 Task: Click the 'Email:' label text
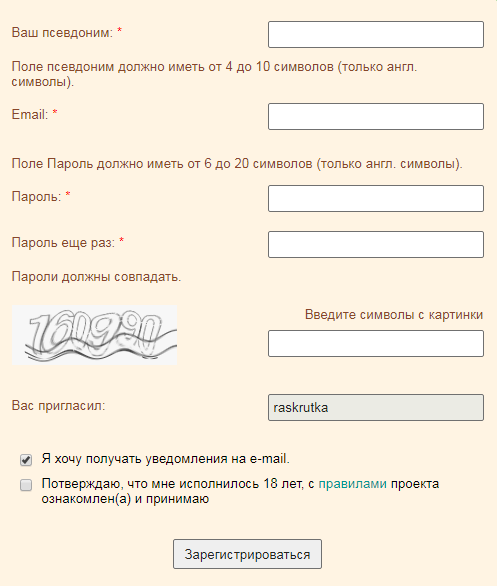(x=30, y=114)
